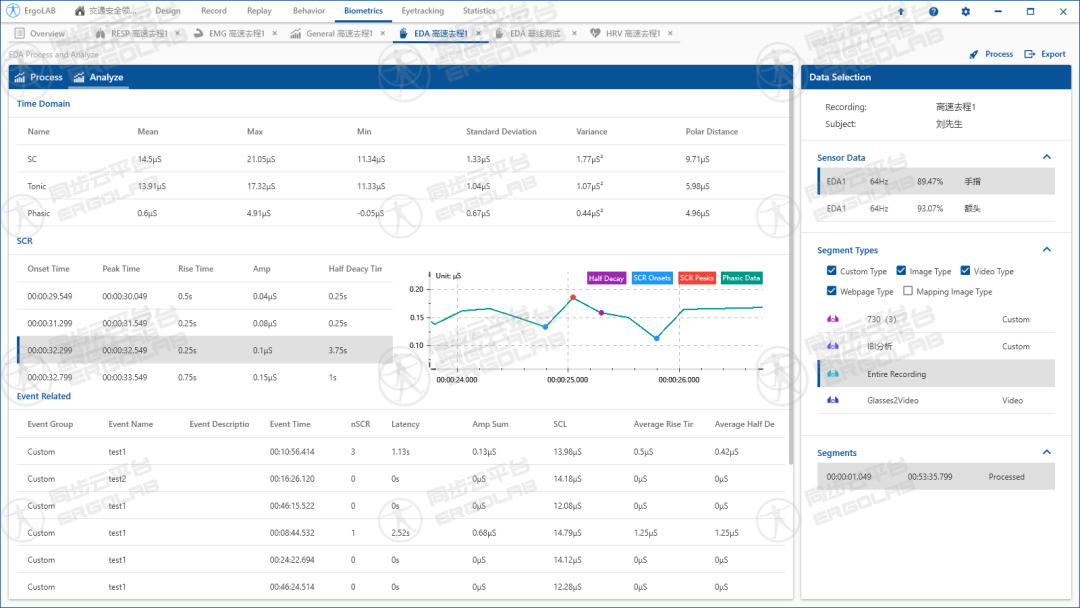Viewport: 1080px width, 608px height.
Task: Collapse the Segment Types section
Action: click(x=1047, y=250)
